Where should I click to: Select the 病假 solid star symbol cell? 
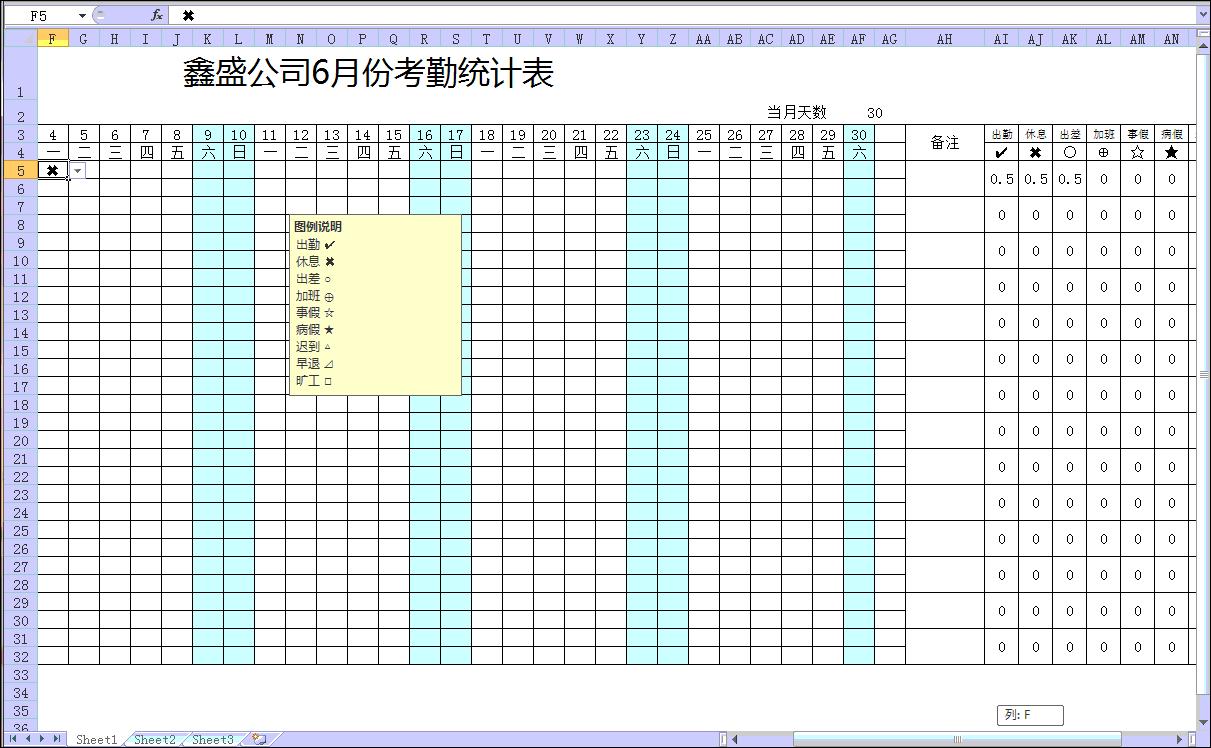click(1171, 152)
